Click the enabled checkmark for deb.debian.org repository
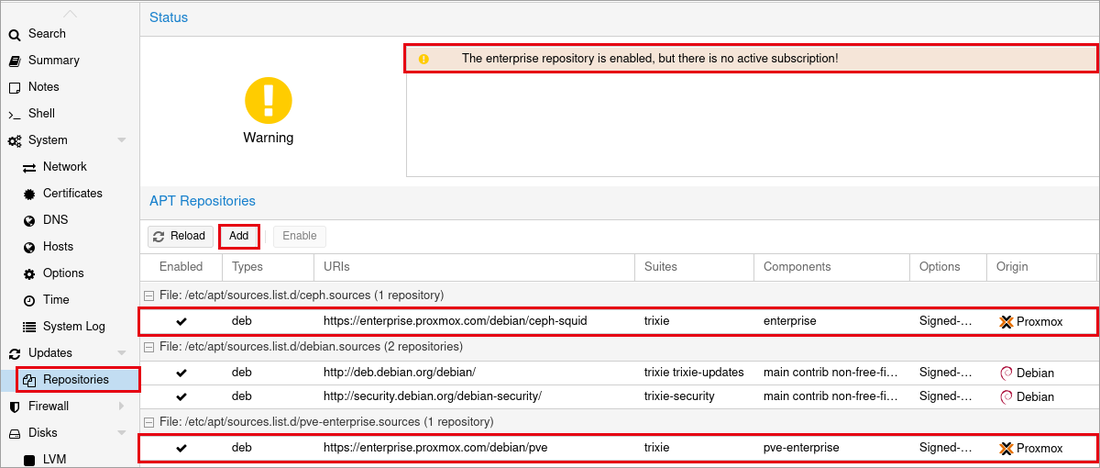 point(182,373)
